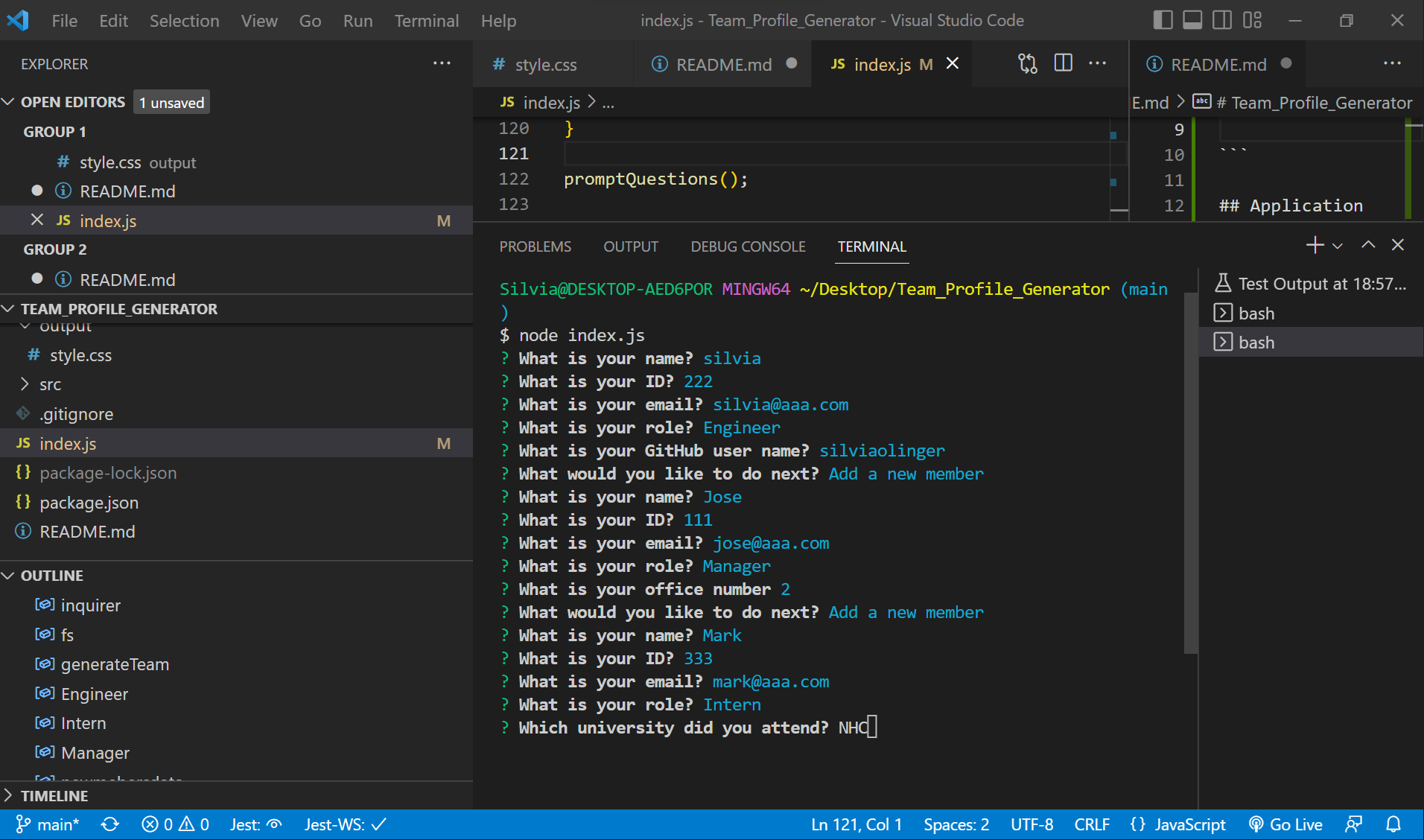Toggle Jest watch eye indicator

pyautogui.click(x=255, y=824)
